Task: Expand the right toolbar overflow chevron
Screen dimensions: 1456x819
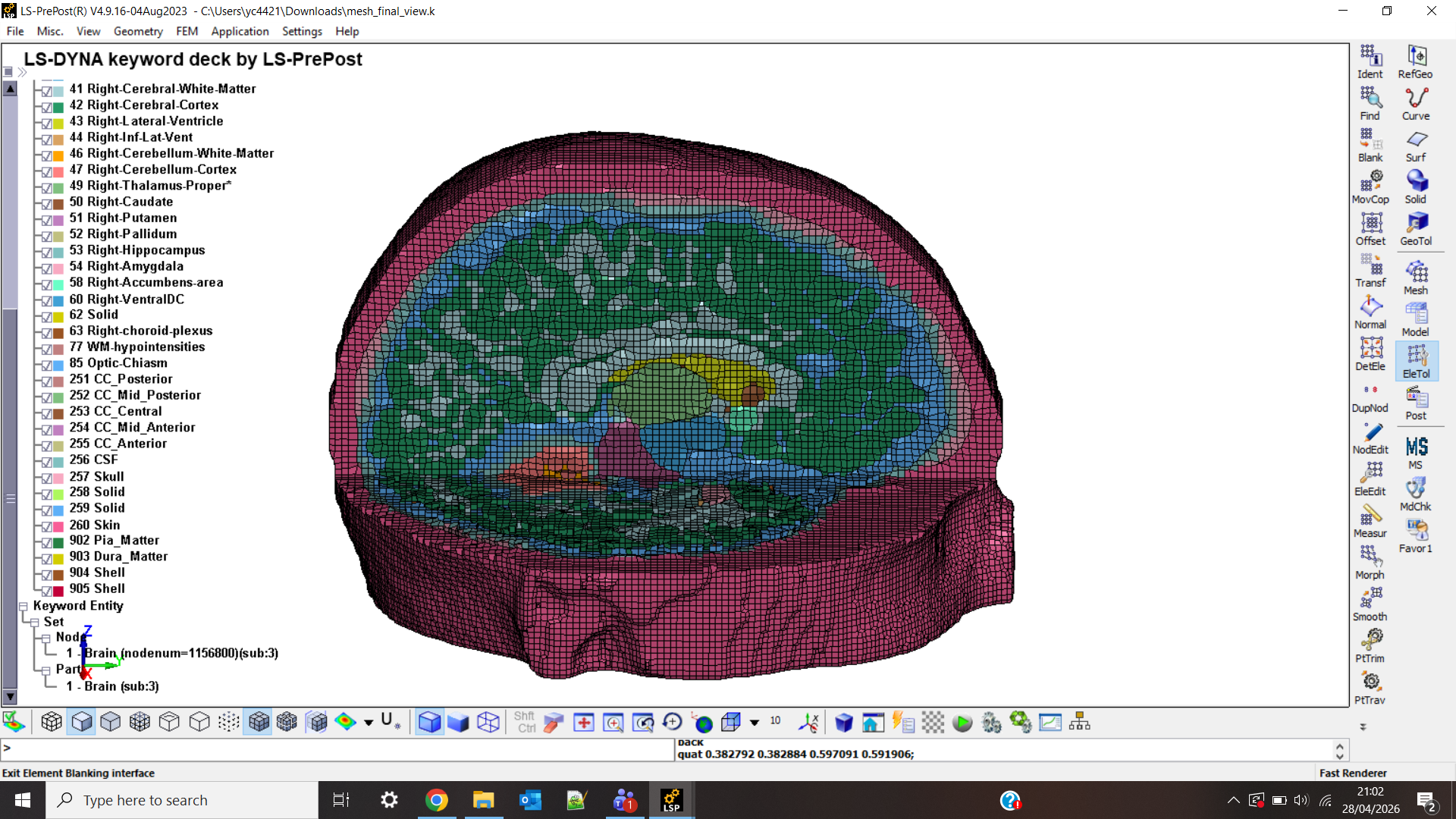Action: (x=1363, y=726)
